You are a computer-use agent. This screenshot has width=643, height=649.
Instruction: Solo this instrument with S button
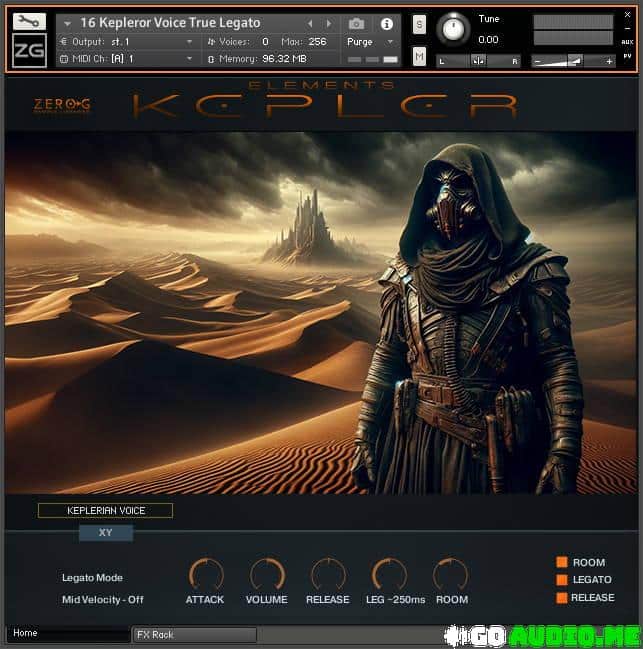(419, 25)
